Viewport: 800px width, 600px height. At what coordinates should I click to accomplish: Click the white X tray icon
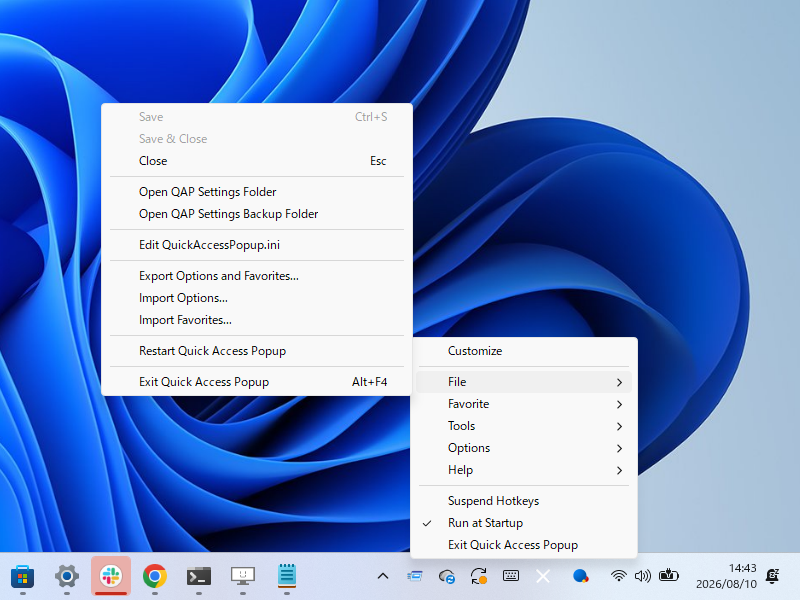point(543,577)
